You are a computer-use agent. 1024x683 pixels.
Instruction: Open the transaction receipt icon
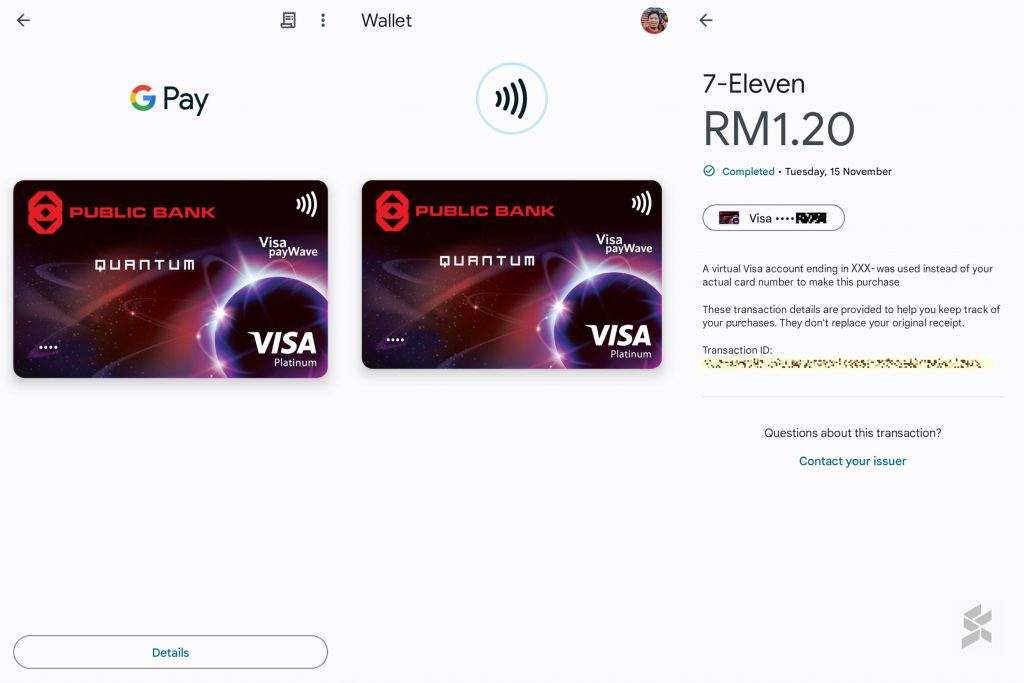pos(288,20)
